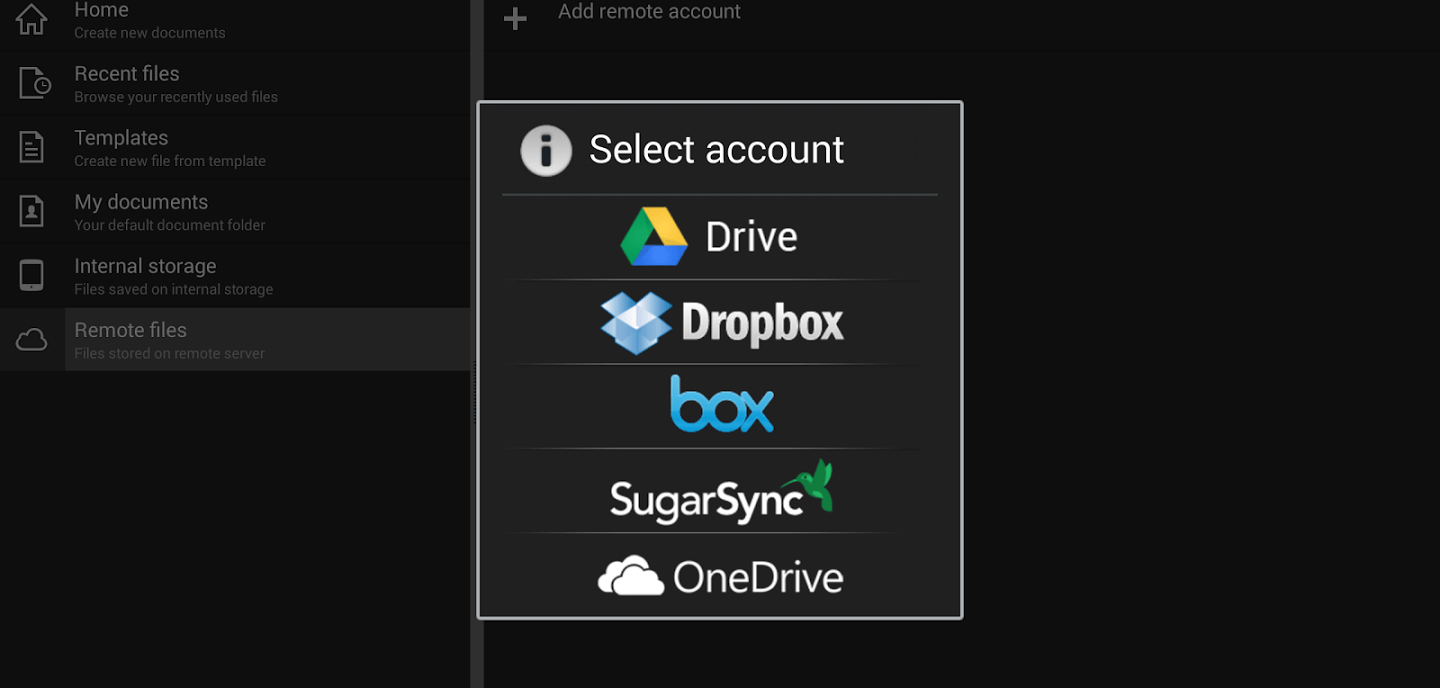Click the Dropbox open box logo
This screenshot has width=1440, height=688.
tap(636, 323)
